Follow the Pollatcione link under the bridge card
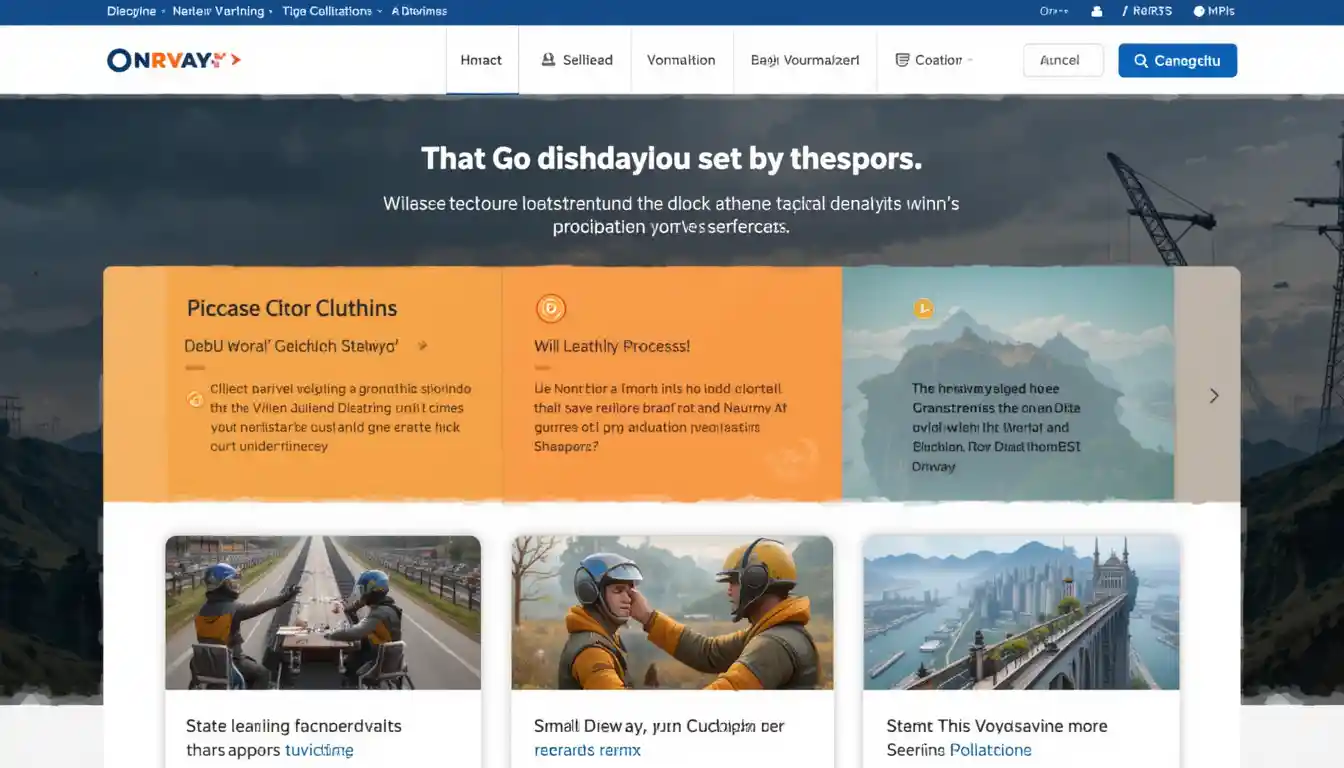This screenshot has width=1344, height=768. (990, 750)
